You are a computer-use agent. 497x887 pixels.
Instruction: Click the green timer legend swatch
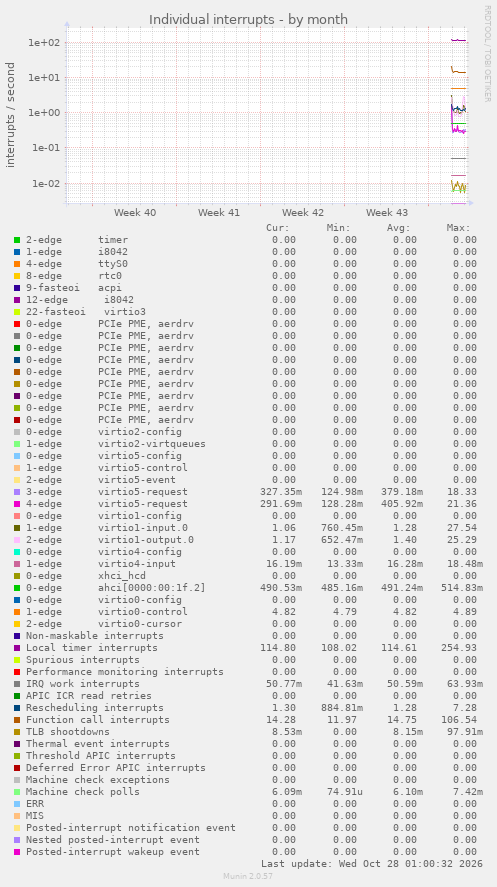click(17, 240)
